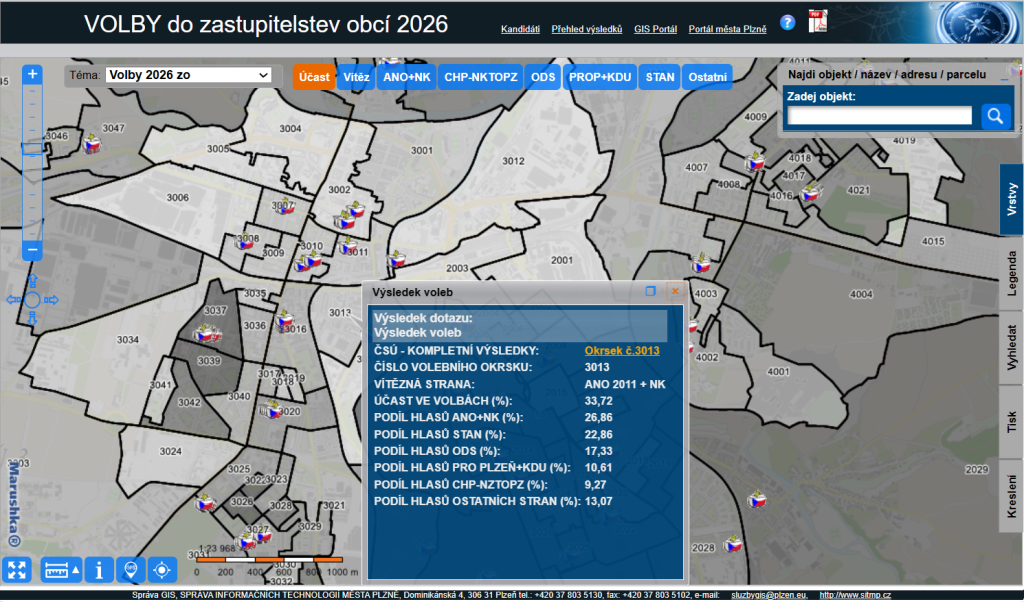The height and width of the screenshot is (602, 1024).
Task: Pan the map up with the arrow
Action: coord(33,281)
